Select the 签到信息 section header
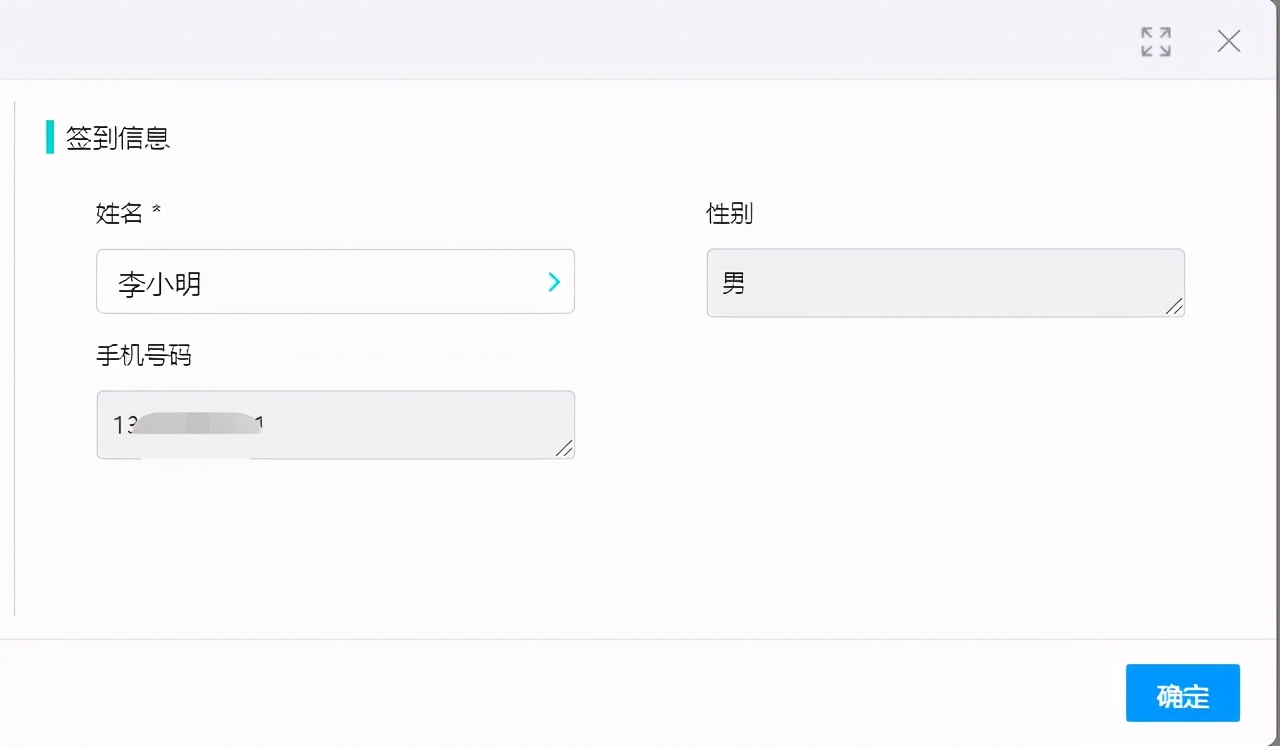The height and width of the screenshot is (746, 1280). point(115,138)
